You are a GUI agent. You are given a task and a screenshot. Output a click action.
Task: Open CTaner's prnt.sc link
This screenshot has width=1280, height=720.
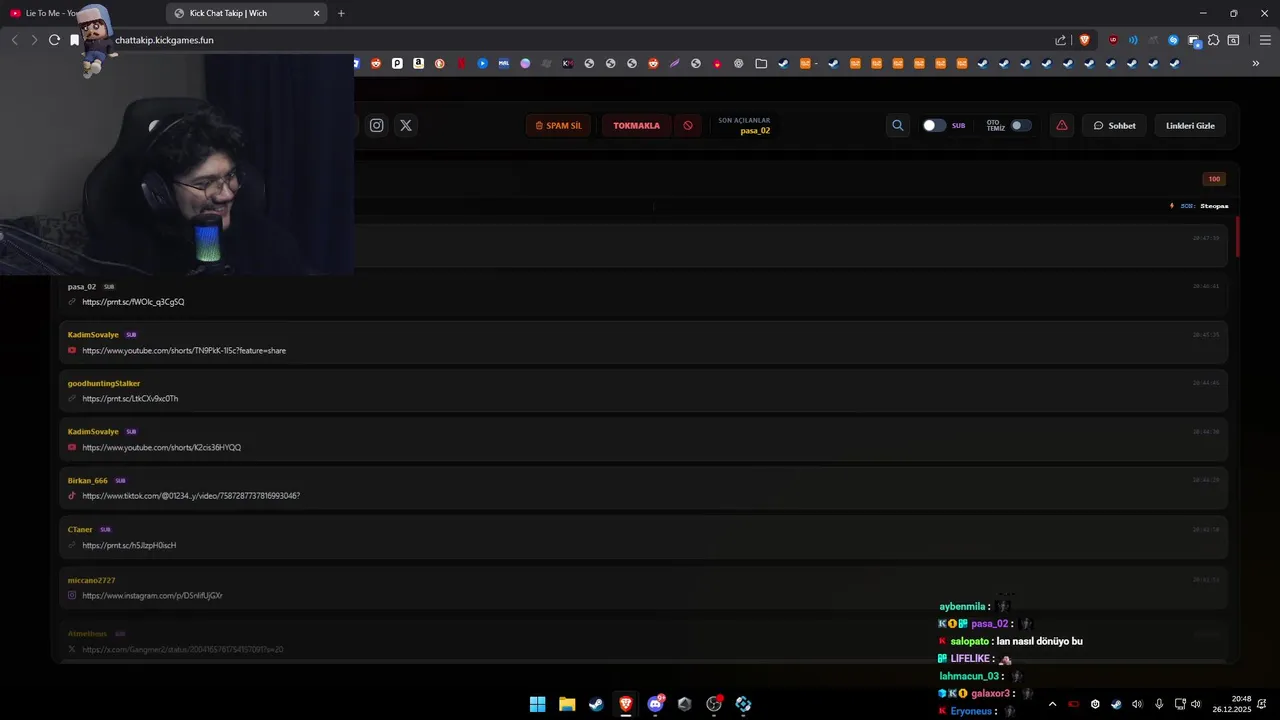(x=129, y=546)
